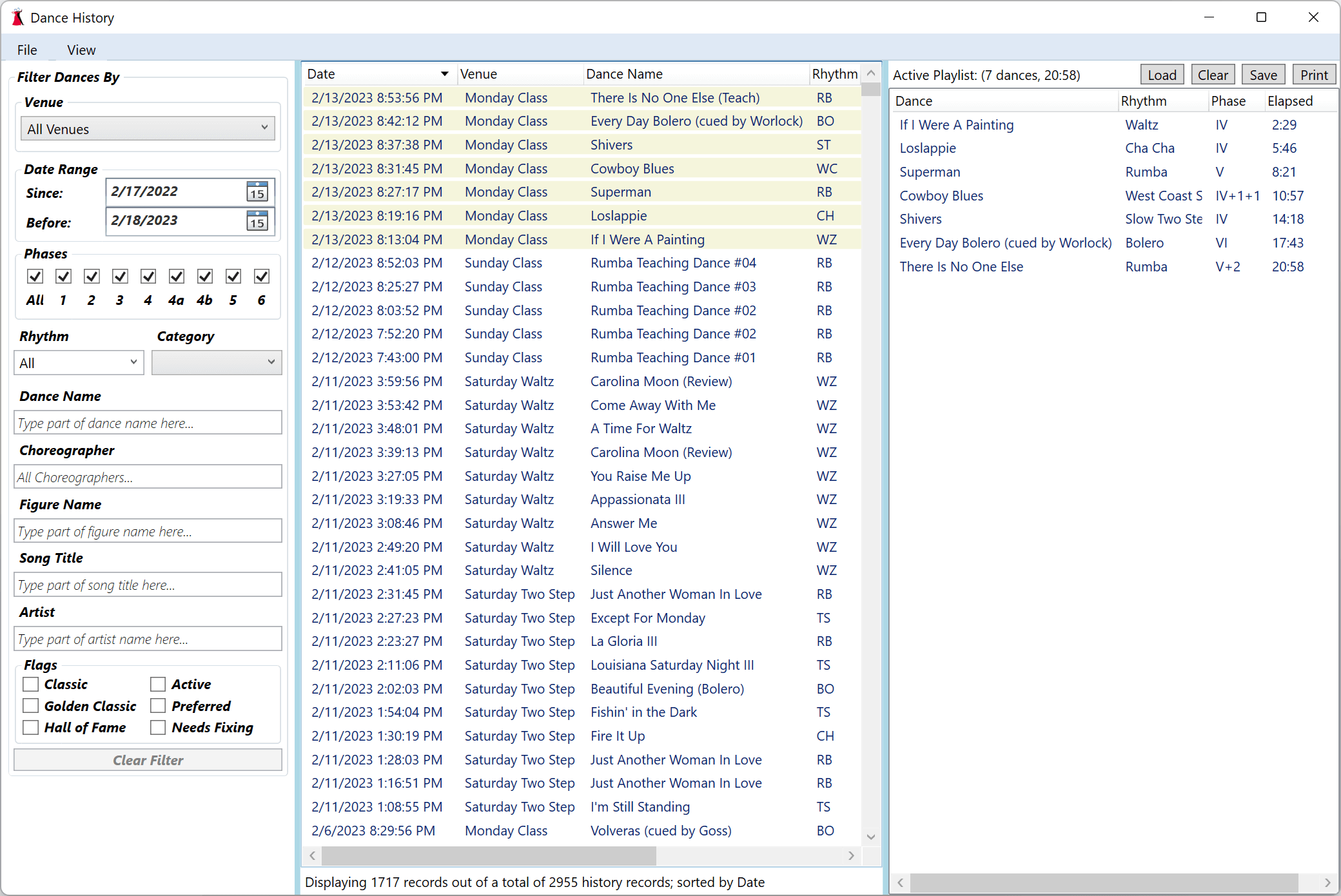Click history list scroll up arrow
Screen dimensions: 1341x896
coord(871,73)
